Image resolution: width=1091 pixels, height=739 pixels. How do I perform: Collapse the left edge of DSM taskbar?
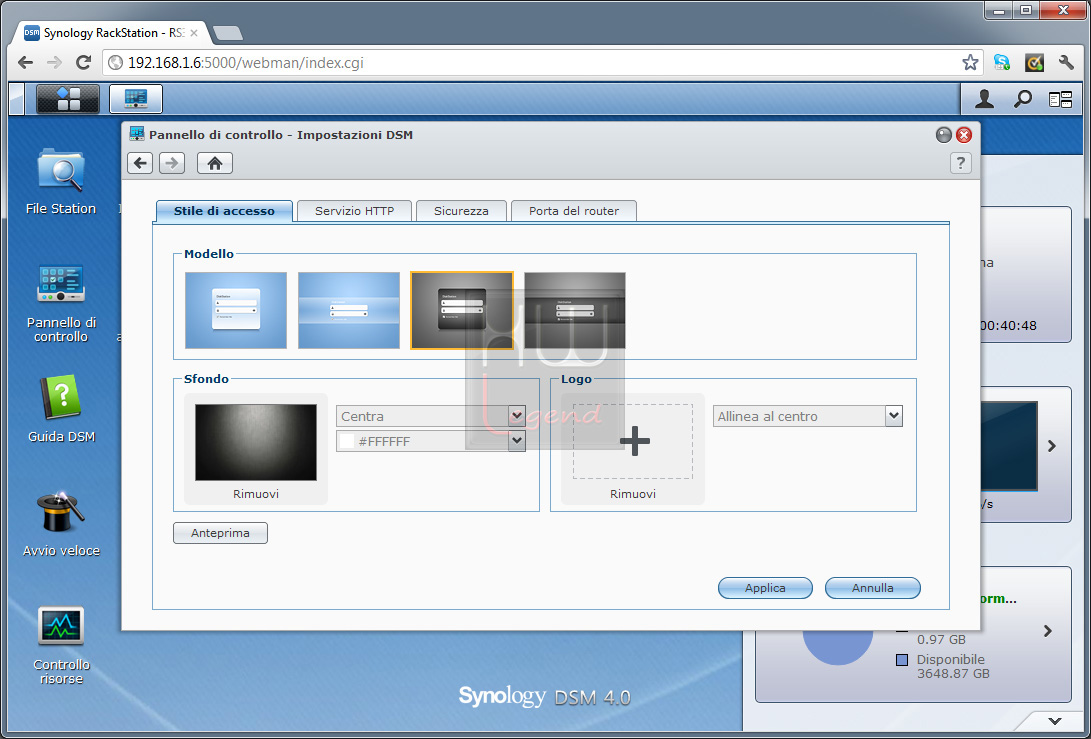[17, 99]
